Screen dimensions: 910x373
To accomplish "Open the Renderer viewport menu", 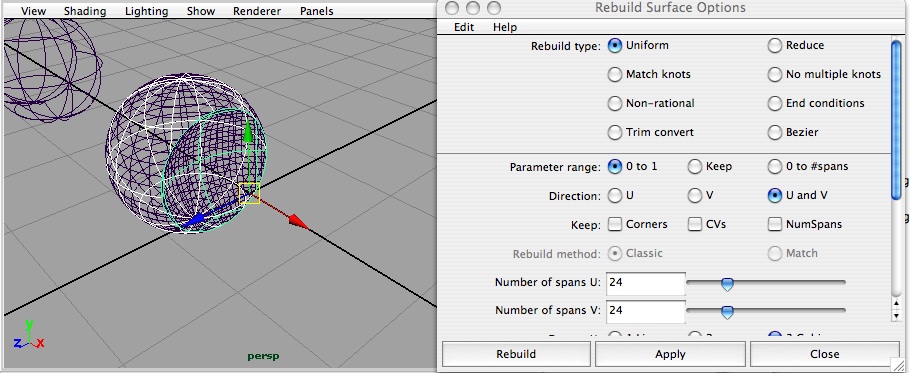I will [x=257, y=11].
